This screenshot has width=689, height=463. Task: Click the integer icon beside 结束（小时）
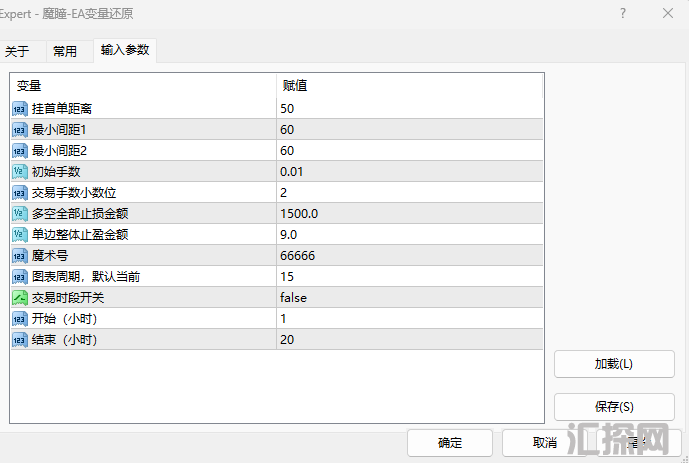20,340
